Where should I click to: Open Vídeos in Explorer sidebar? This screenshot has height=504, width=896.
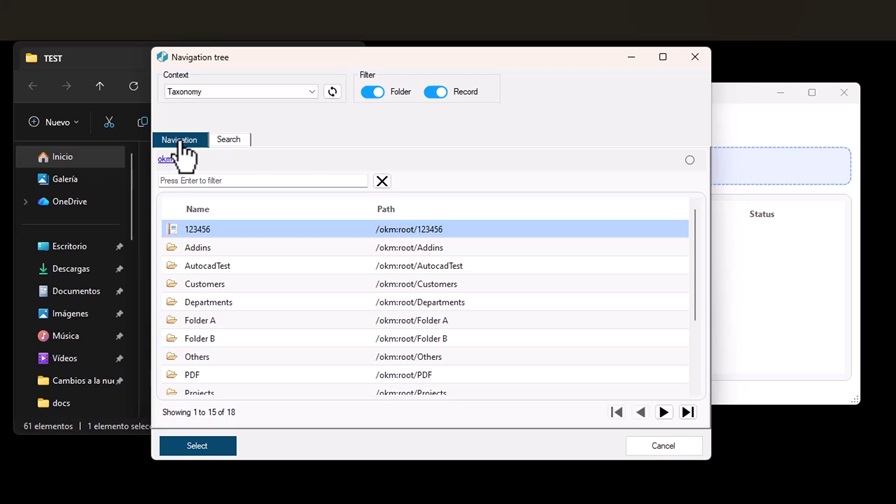tap(64, 358)
